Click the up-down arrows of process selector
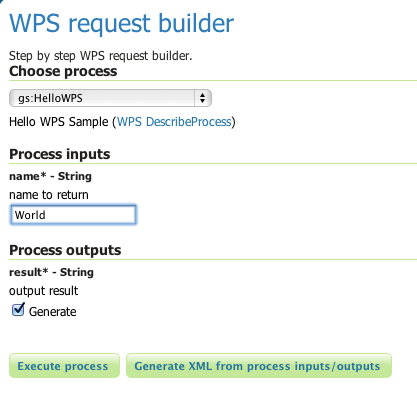Screen dimensions: 417x401 click(x=202, y=98)
